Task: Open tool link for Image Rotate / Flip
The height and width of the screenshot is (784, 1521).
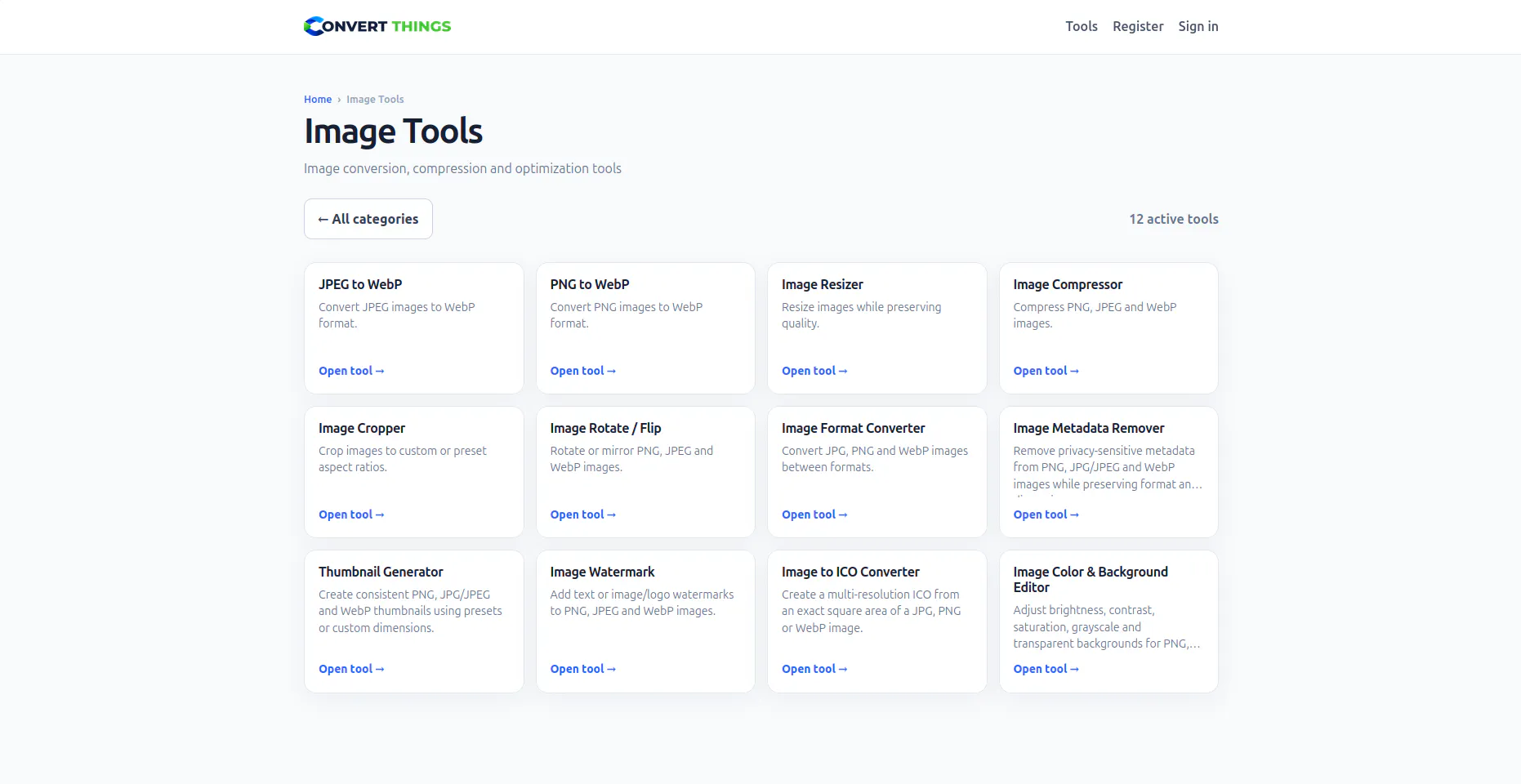Action: pos(583,514)
